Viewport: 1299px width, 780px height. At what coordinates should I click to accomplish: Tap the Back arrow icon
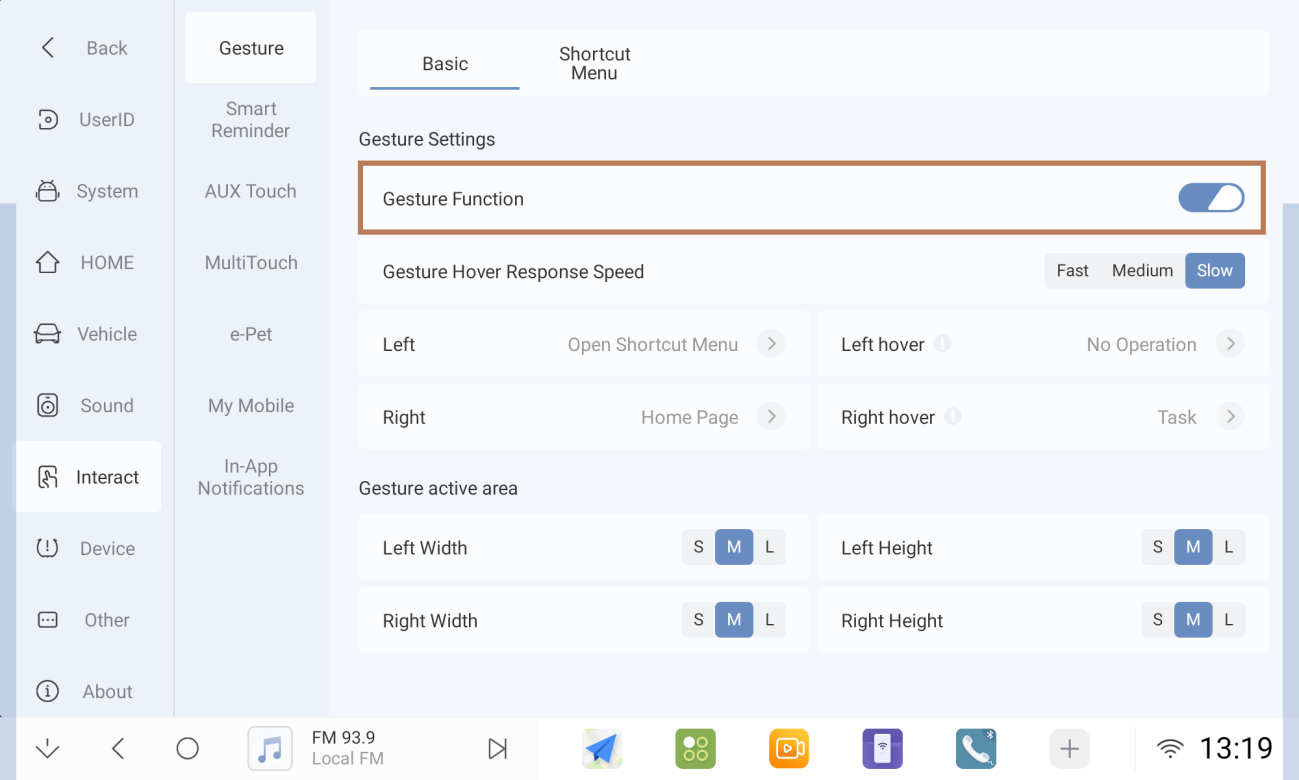47,48
